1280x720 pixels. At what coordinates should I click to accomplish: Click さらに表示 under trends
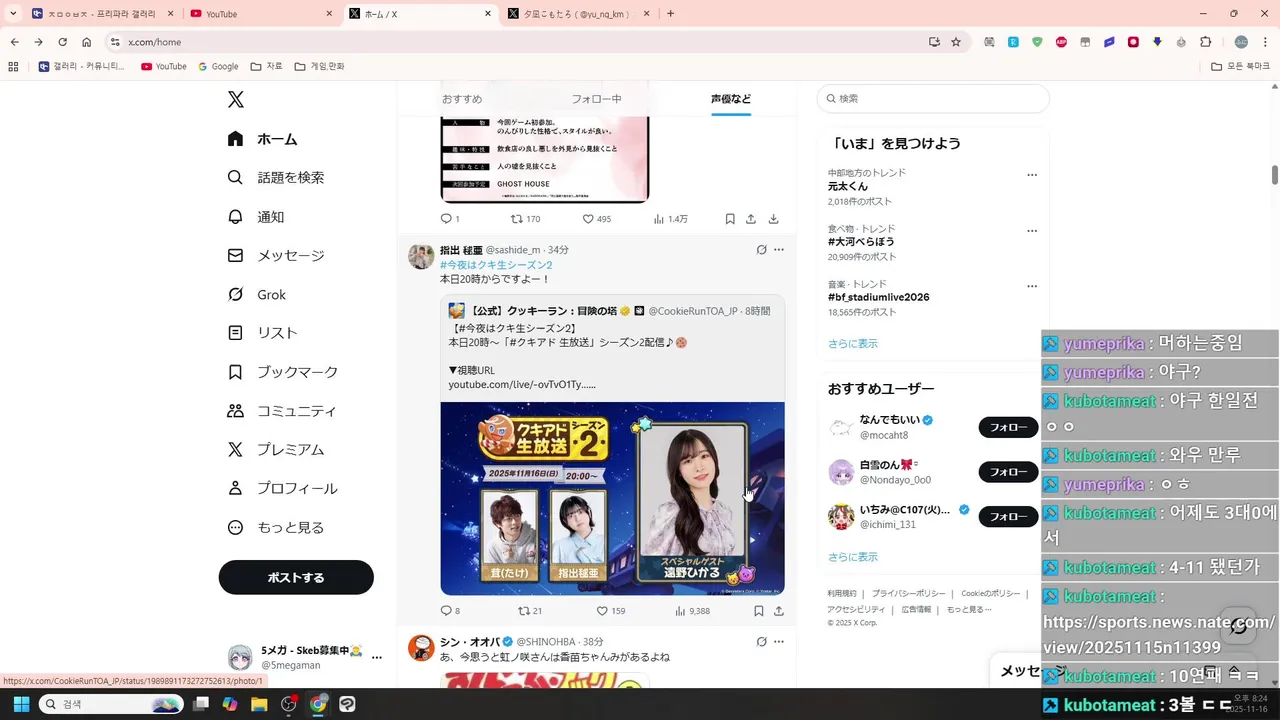point(852,343)
